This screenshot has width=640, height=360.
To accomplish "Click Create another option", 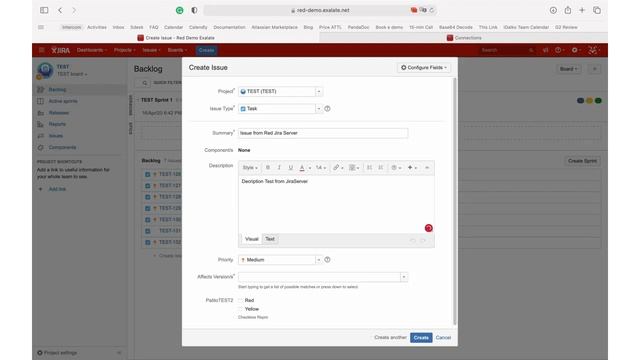I will [390, 338].
